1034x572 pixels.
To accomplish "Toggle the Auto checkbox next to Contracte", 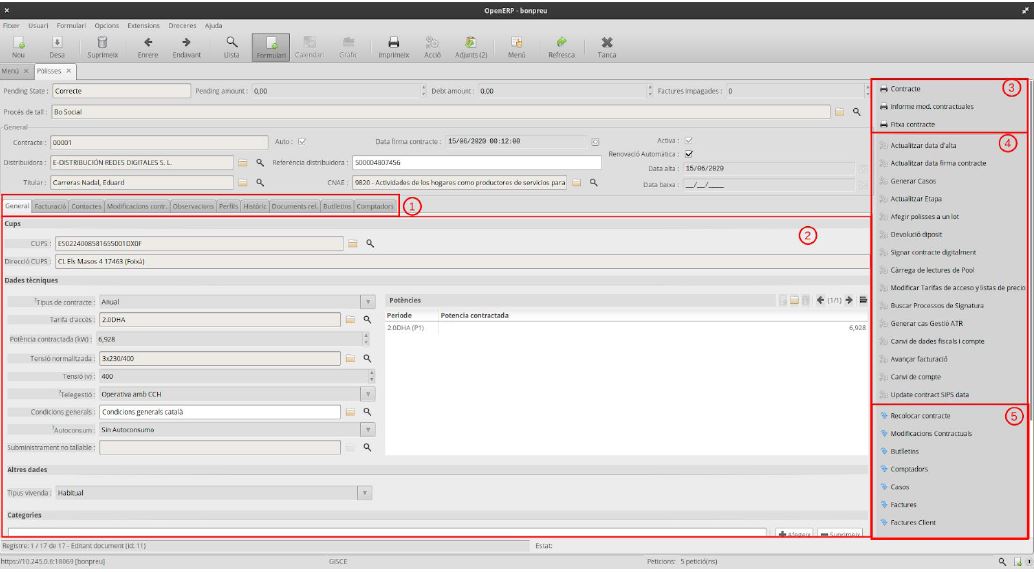I will point(302,142).
